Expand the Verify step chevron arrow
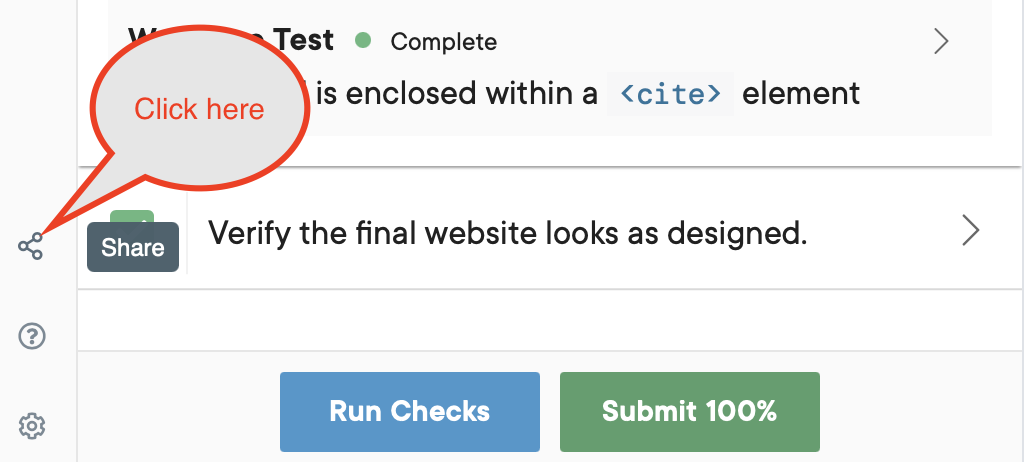 tap(969, 231)
